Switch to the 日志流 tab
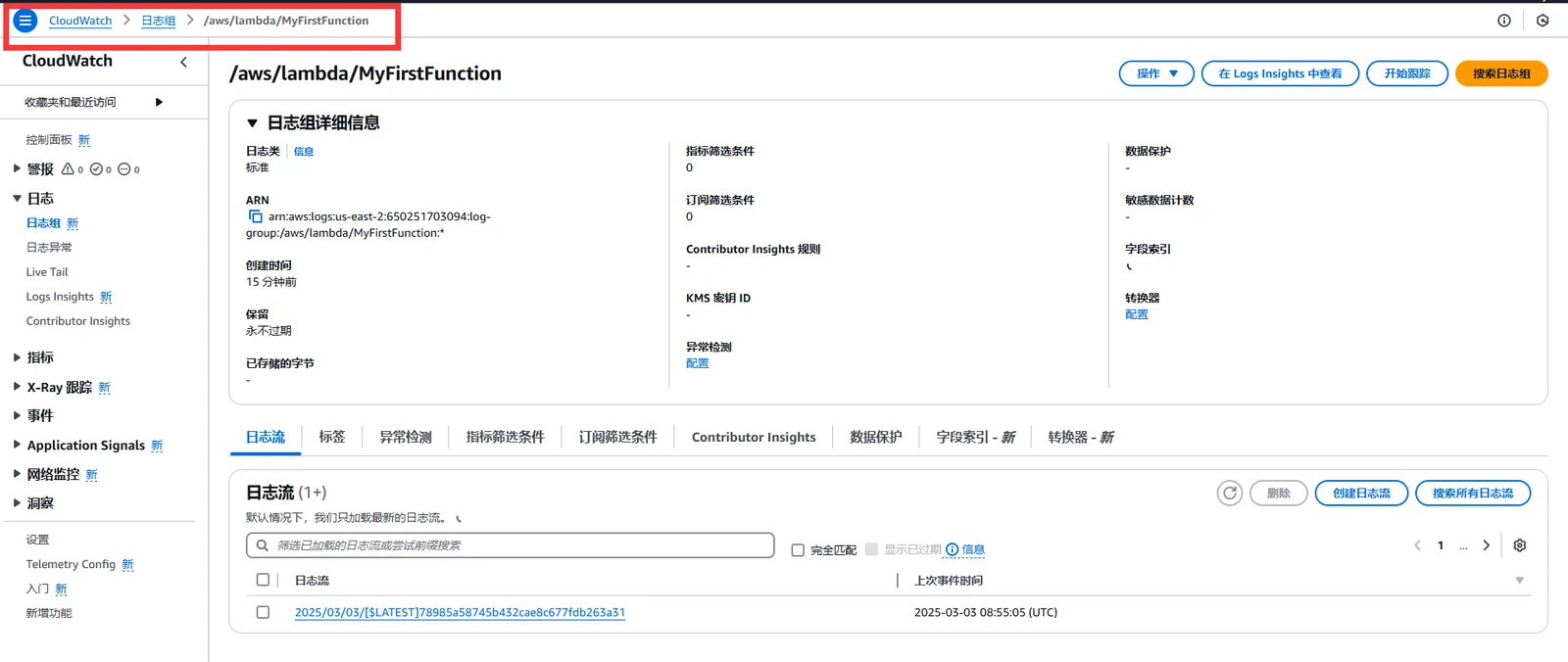Viewport: 1568px width, 662px height. [266, 437]
